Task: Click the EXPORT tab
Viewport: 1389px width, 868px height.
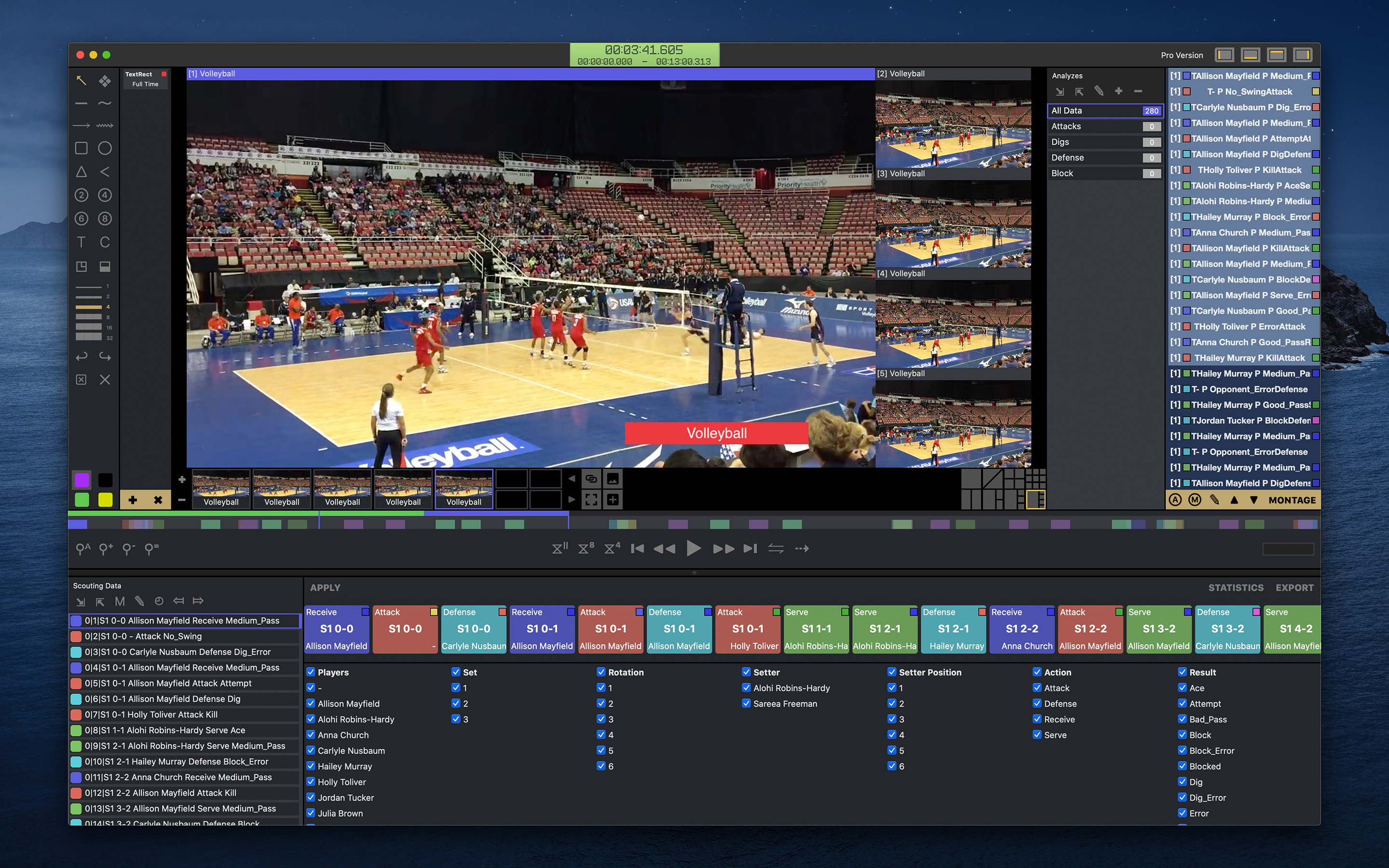Action: [x=1294, y=588]
